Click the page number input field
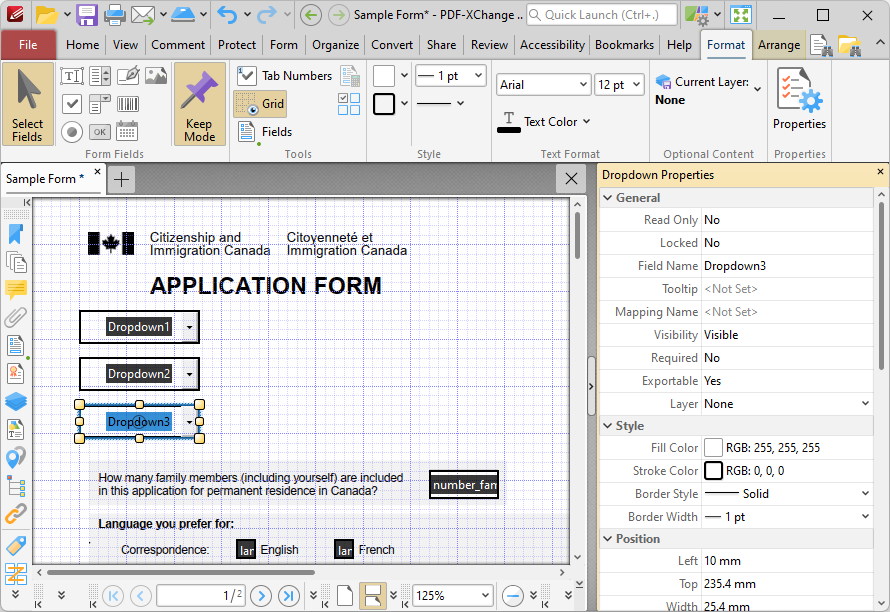Viewport: 890px width, 612px height. click(x=201, y=596)
